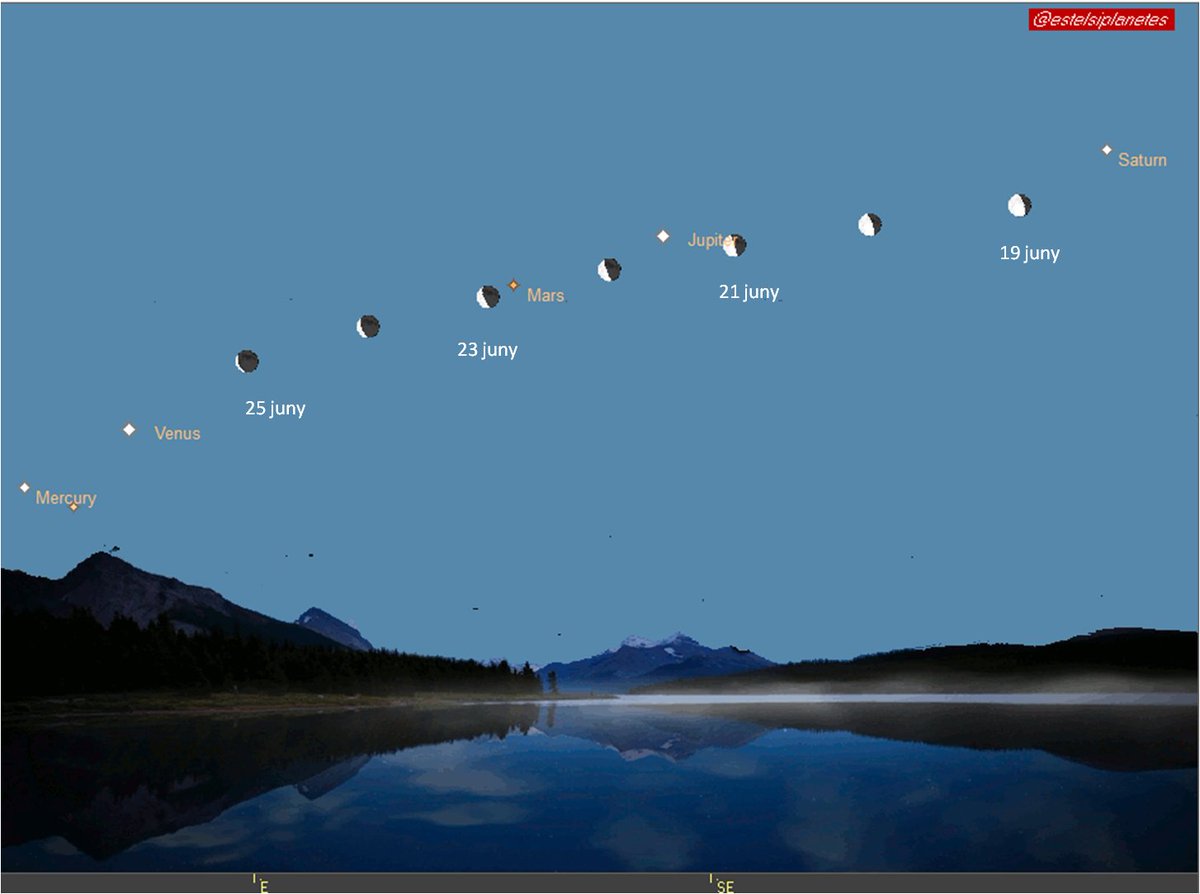Screen dimensions: 1200x894
Task: Click the Venus label
Action: tap(177, 434)
